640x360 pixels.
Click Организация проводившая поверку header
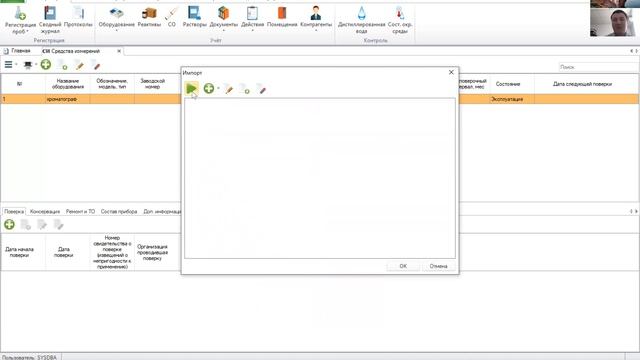coord(152,252)
